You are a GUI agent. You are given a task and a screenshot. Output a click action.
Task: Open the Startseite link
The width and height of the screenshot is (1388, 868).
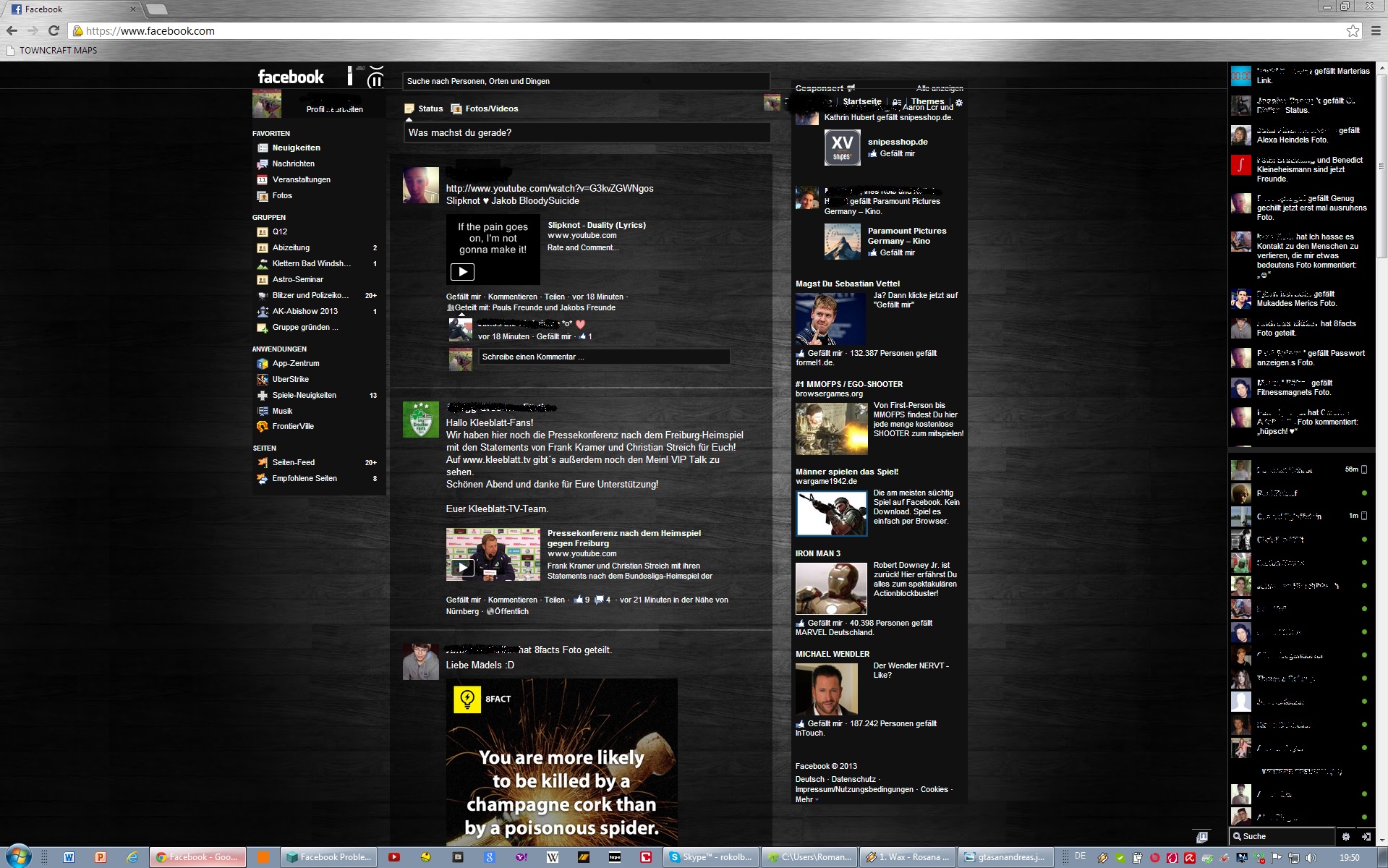point(861,102)
